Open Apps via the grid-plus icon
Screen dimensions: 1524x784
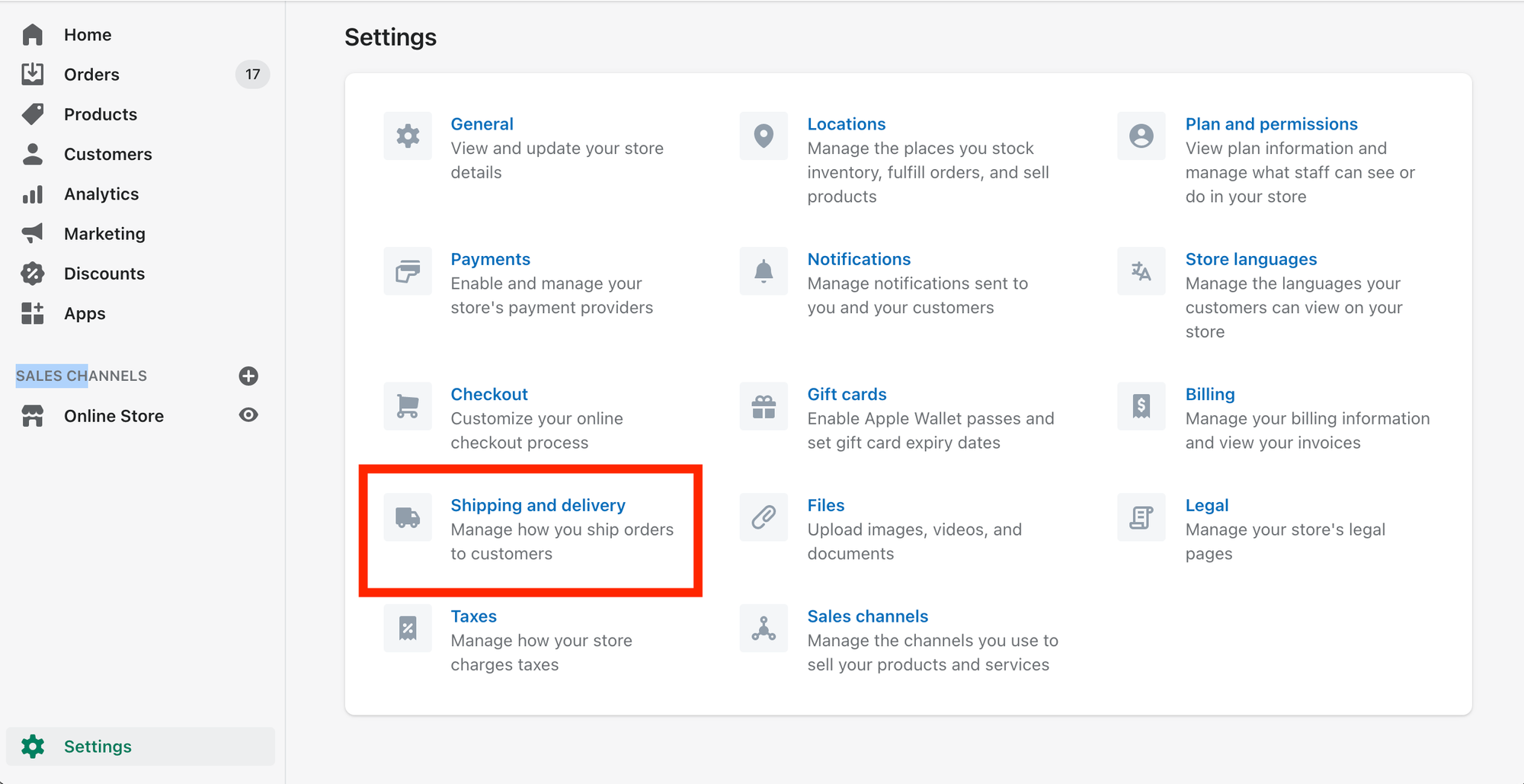point(32,313)
